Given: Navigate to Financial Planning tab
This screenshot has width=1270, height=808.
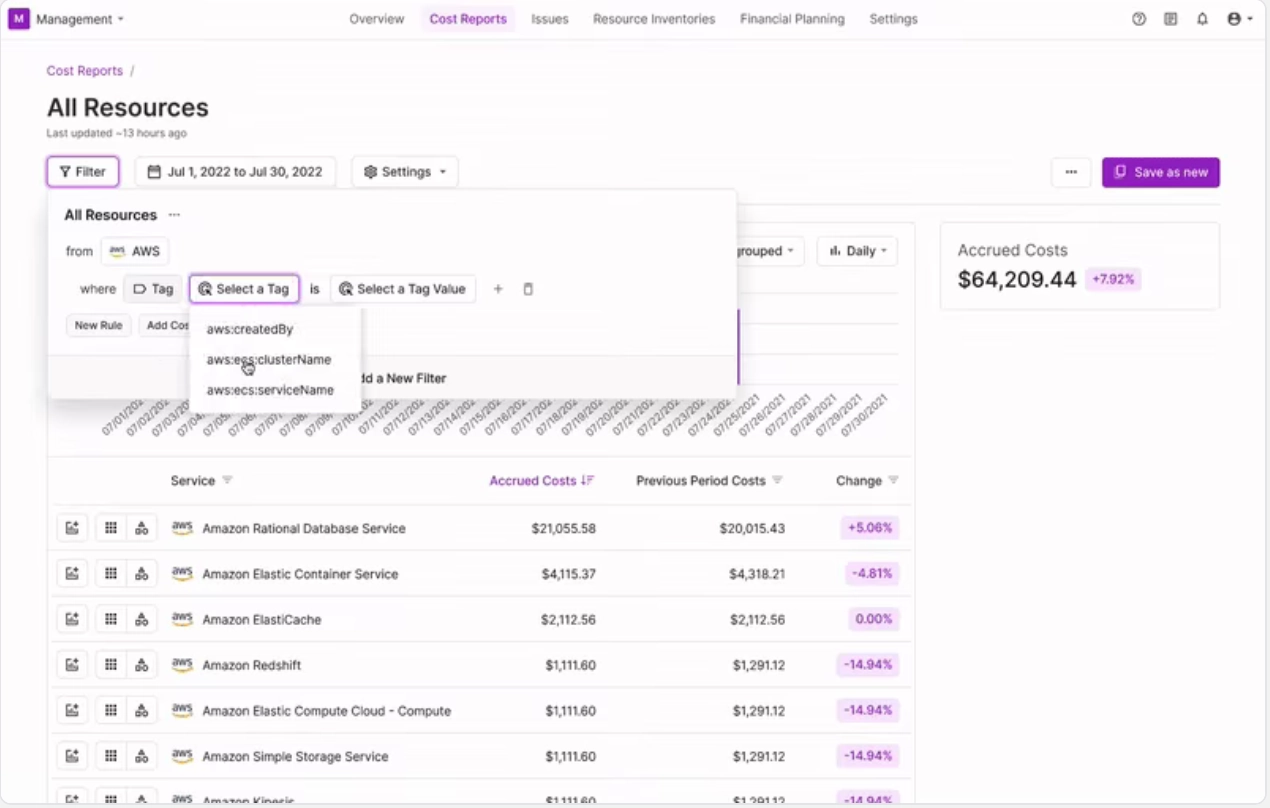Looking at the screenshot, I should click(x=792, y=19).
